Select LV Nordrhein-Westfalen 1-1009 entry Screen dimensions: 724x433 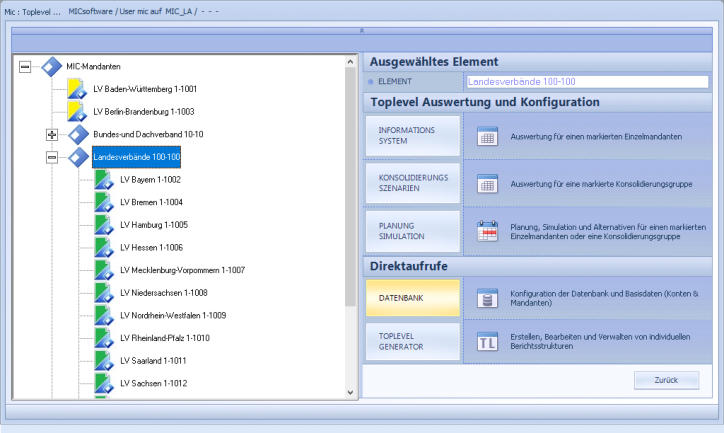(x=172, y=315)
